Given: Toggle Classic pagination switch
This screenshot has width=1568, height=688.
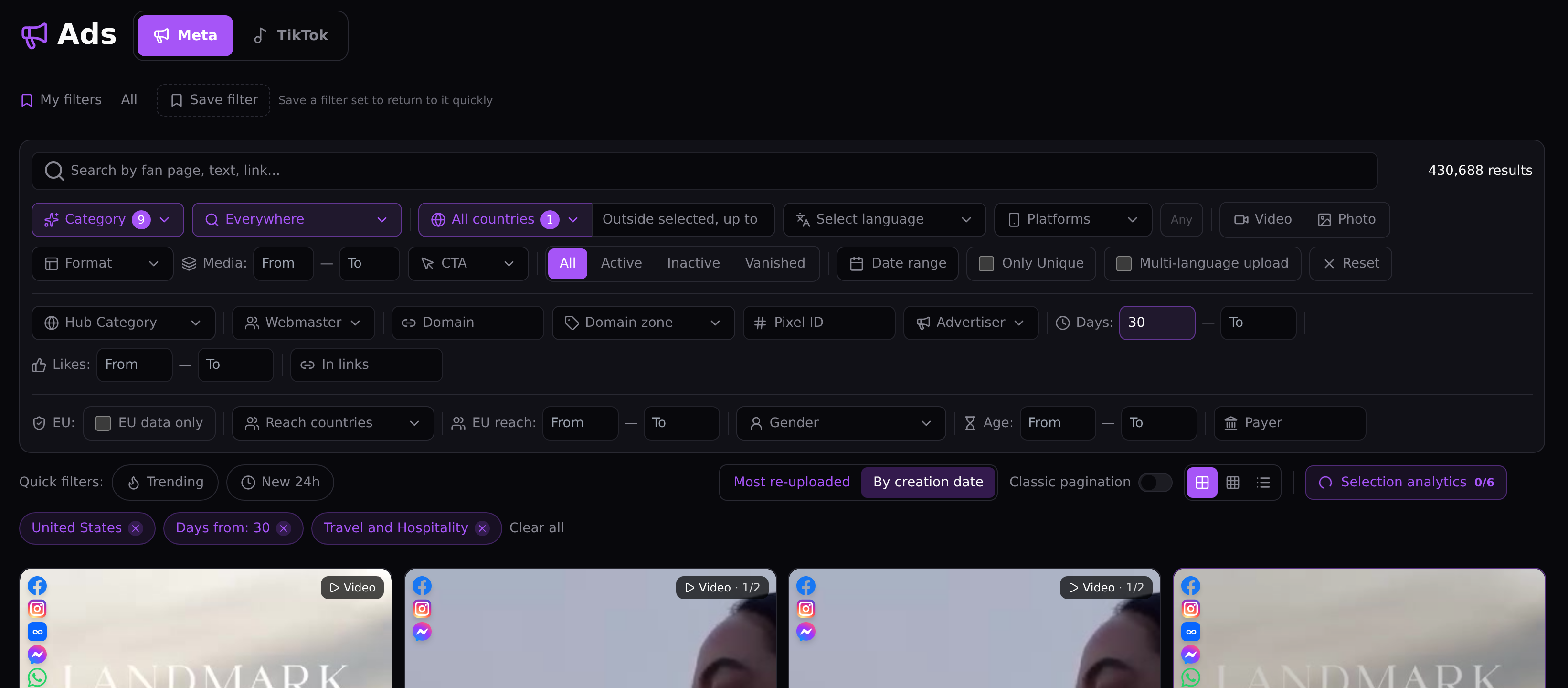Looking at the screenshot, I should click(x=1155, y=483).
